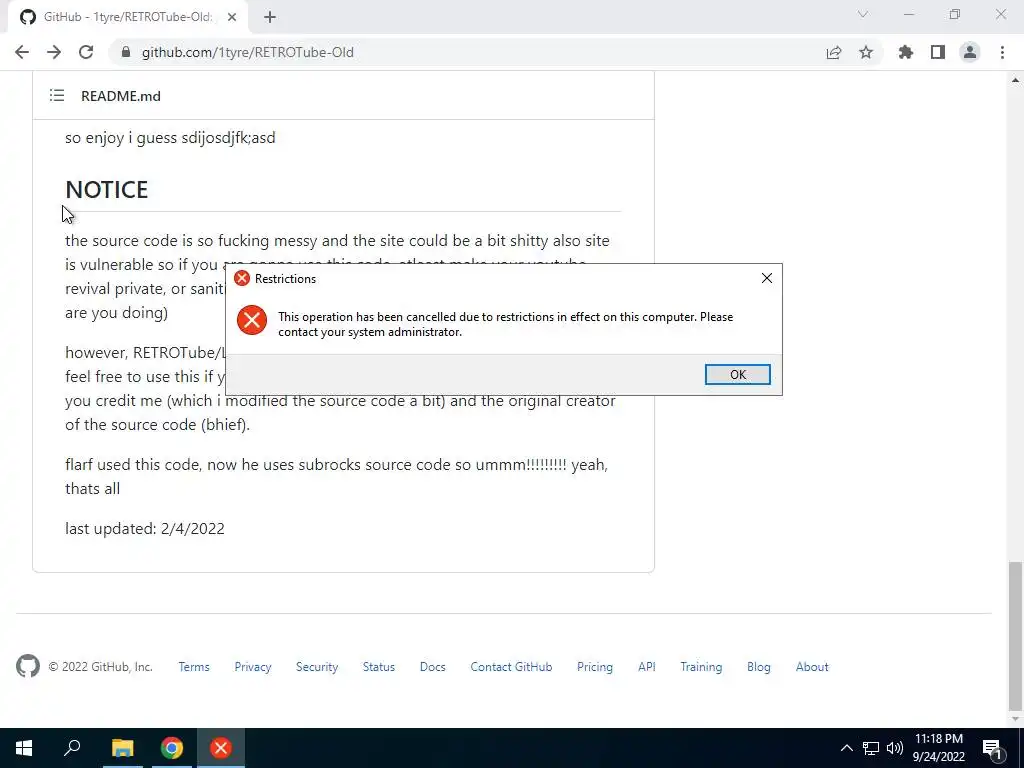Click the taskbar clock and date

[x=938, y=748]
